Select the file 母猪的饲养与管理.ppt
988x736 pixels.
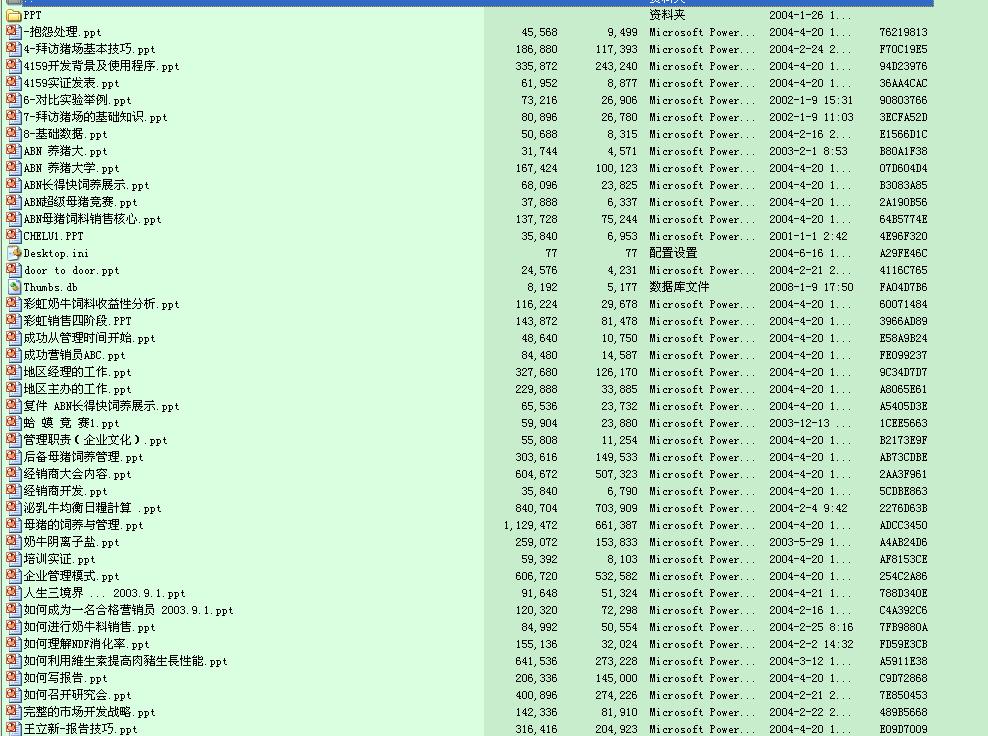tap(83, 525)
